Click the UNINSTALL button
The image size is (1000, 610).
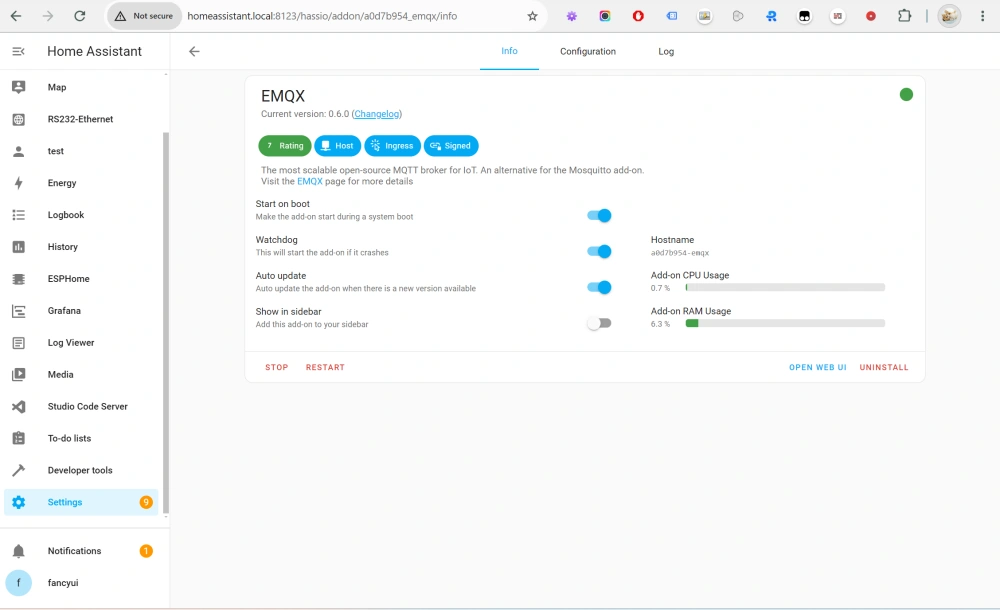[x=883, y=367]
